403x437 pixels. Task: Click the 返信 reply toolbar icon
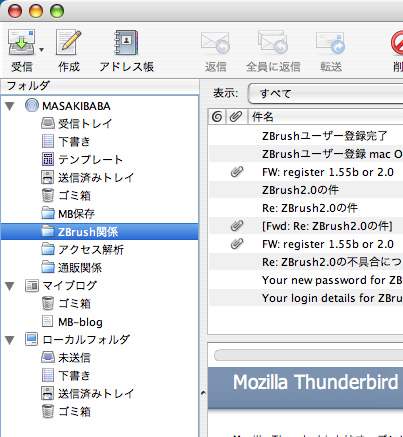(x=215, y=43)
